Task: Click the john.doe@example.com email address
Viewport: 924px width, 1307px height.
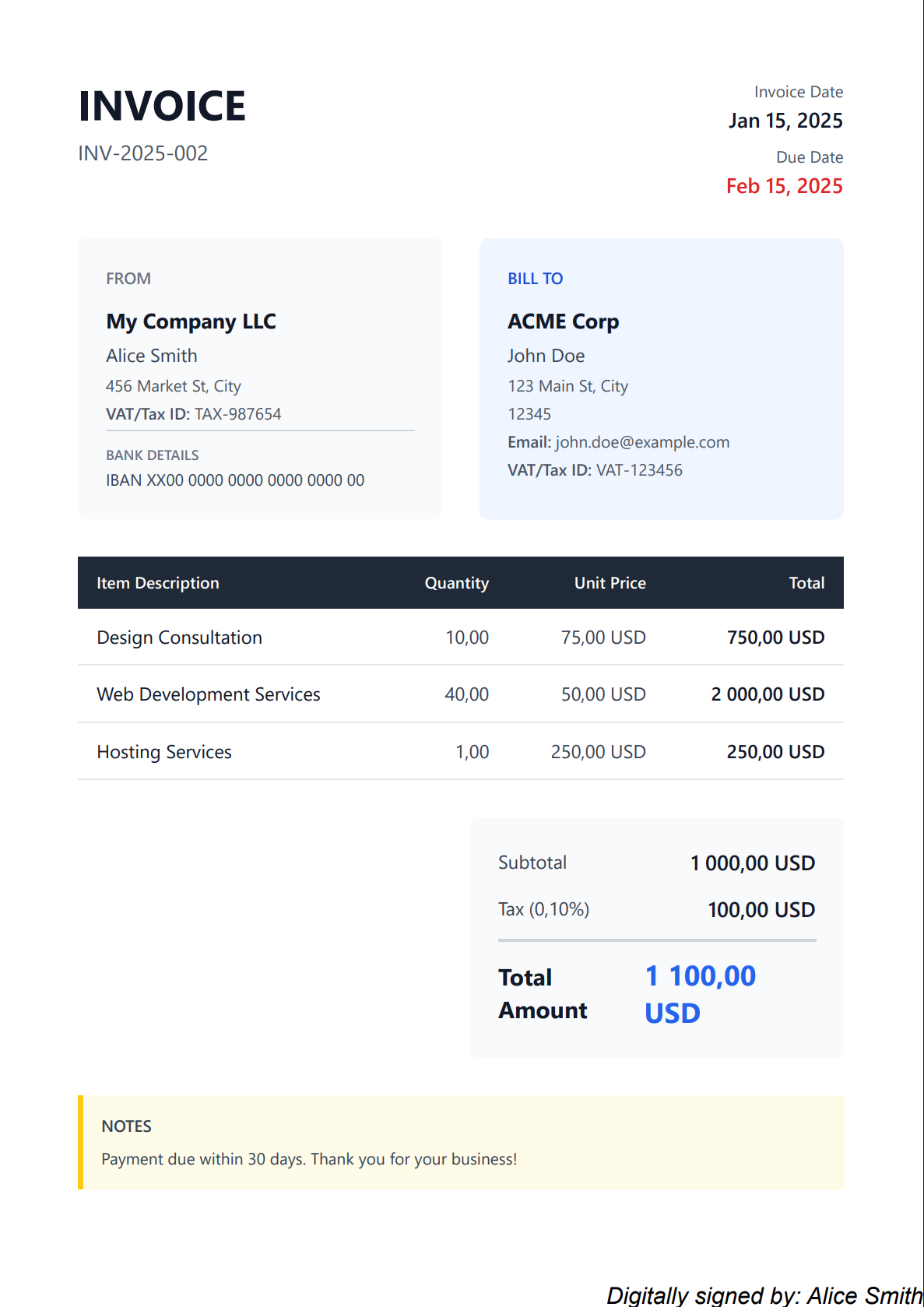Action: [x=642, y=442]
